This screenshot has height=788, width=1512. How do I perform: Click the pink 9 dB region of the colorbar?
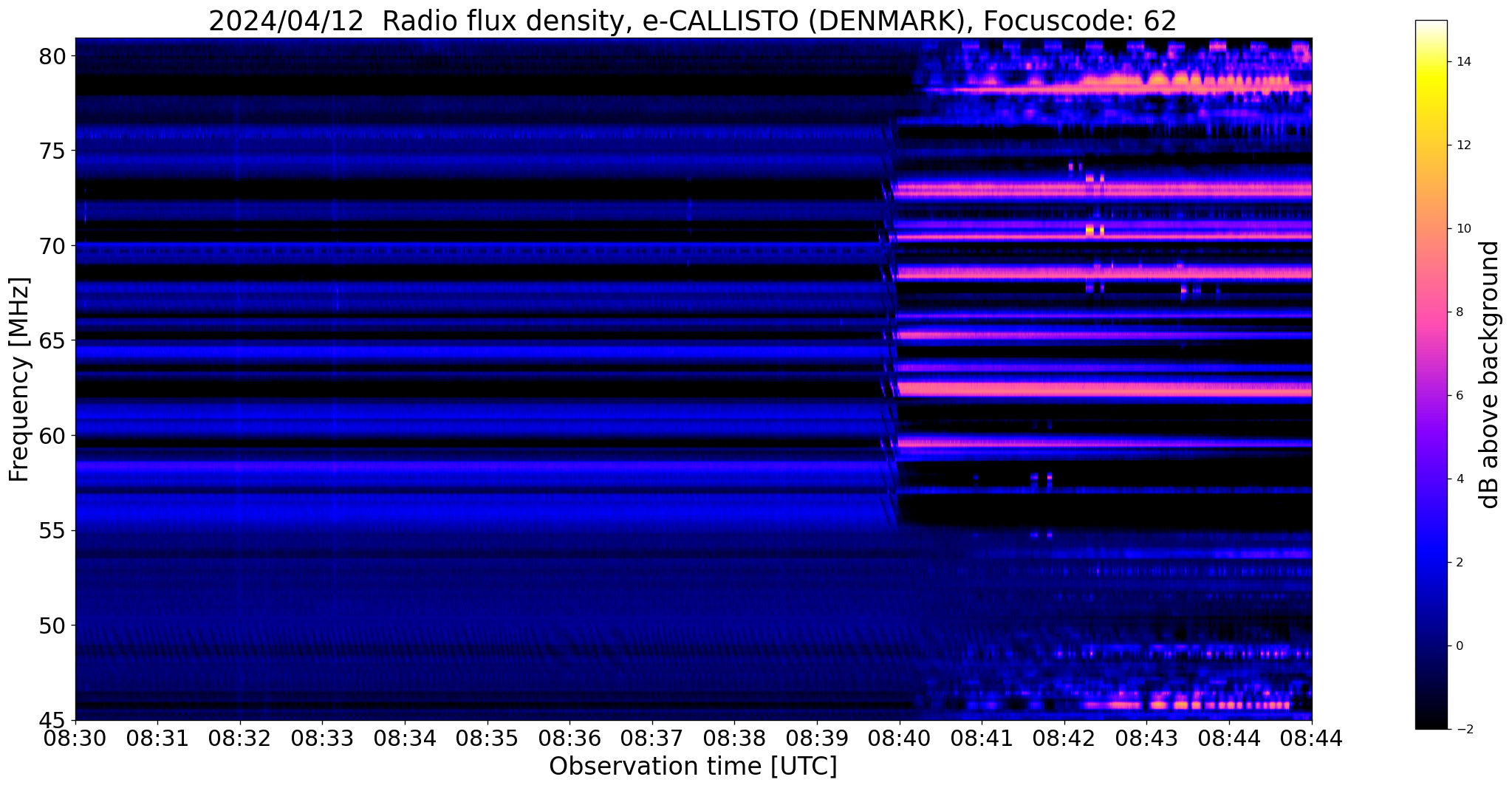click(1431, 270)
